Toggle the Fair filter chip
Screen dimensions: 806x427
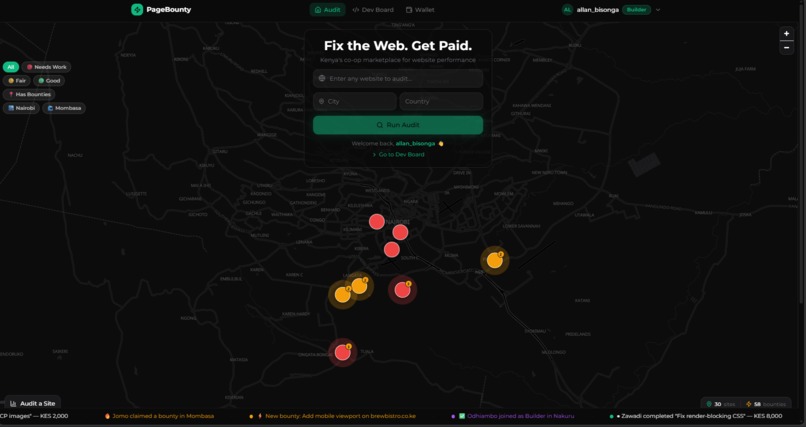pyautogui.click(x=16, y=81)
